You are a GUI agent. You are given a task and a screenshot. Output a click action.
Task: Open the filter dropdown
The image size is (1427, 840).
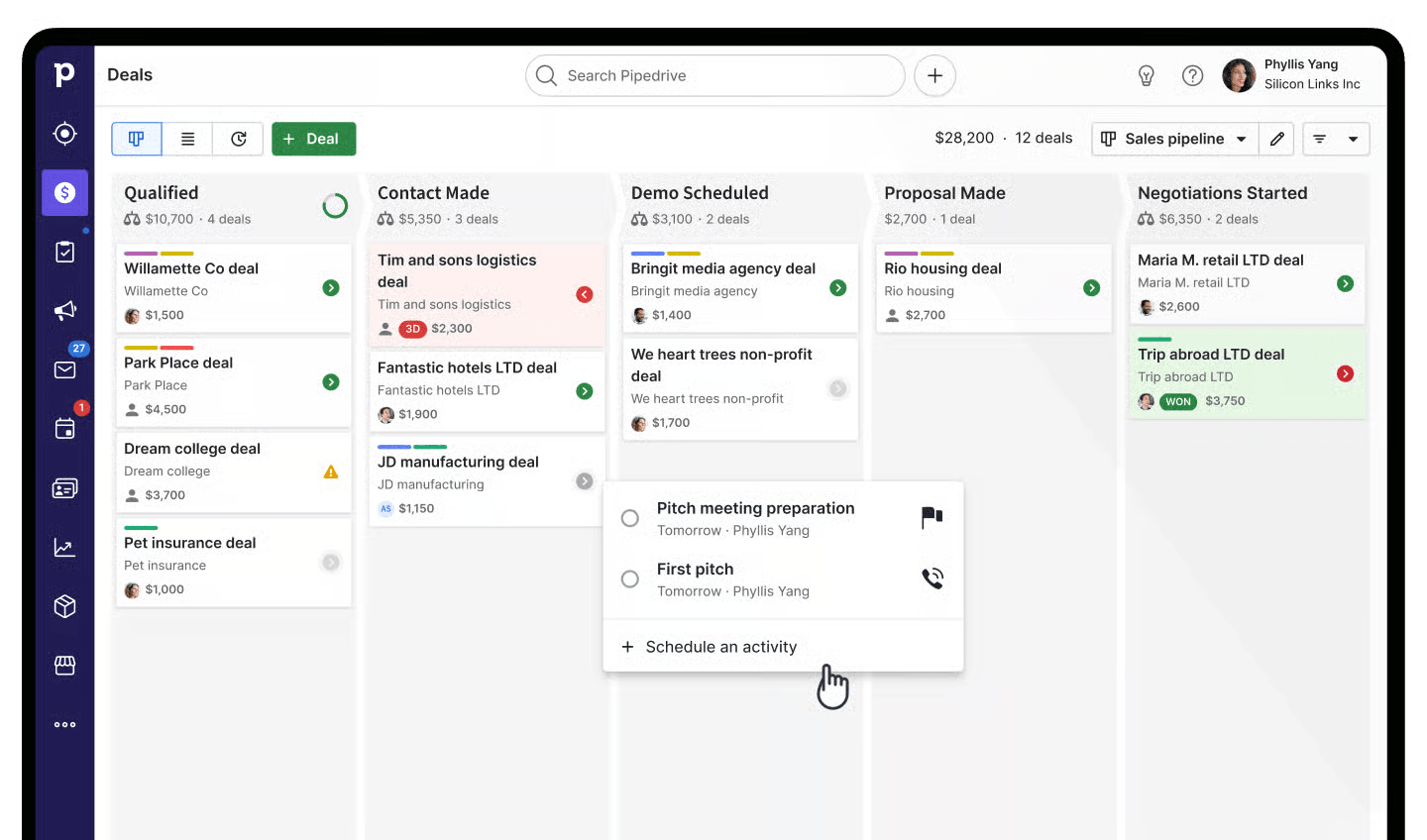[x=1336, y=139]
